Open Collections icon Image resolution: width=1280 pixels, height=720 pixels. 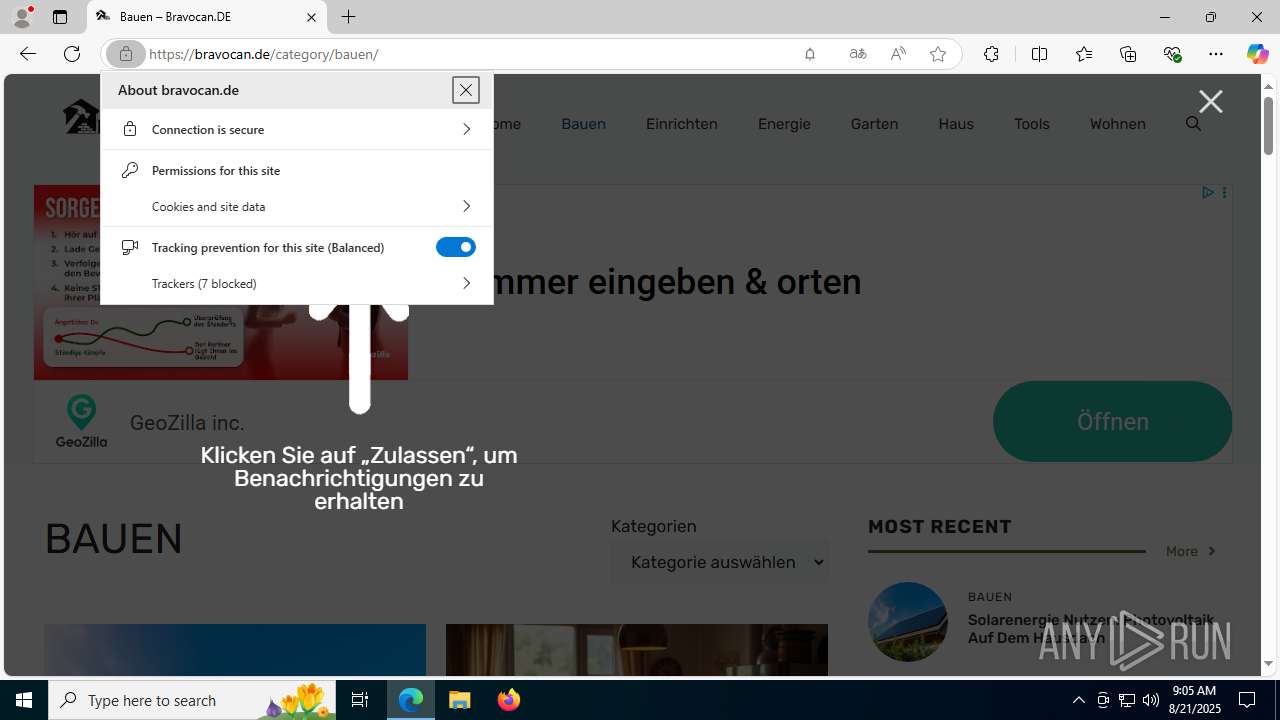[x=1128, y=54]
